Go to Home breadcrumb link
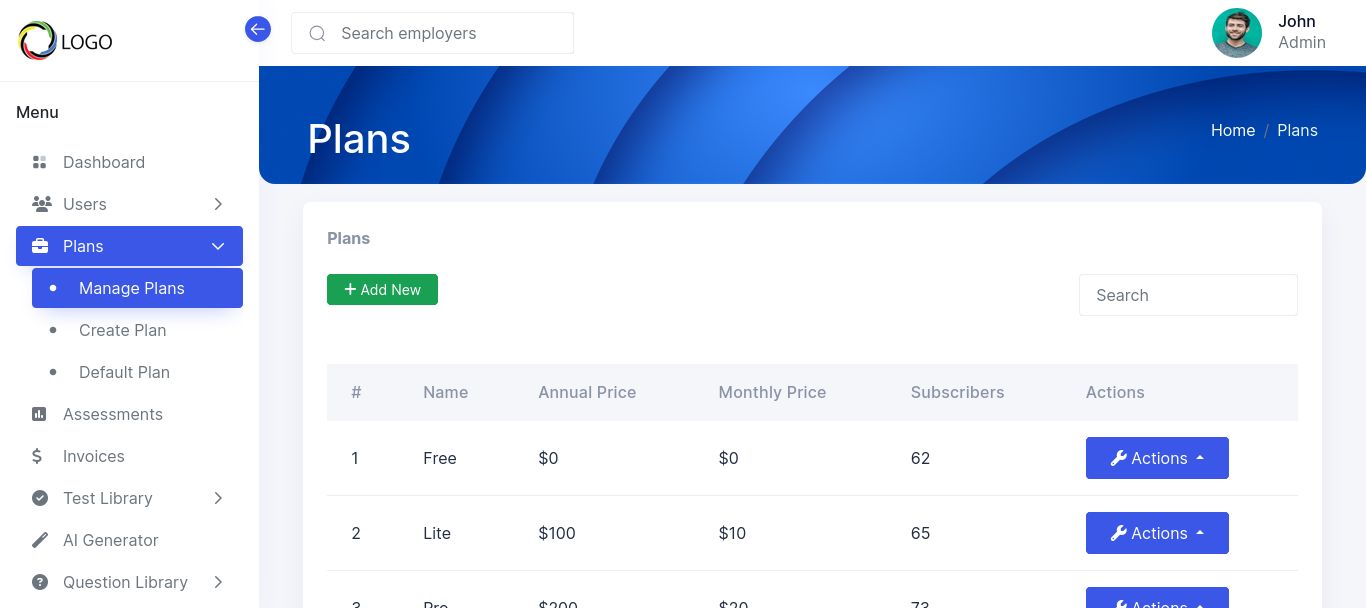1366x608 pixels. (x=1232, y=130)
